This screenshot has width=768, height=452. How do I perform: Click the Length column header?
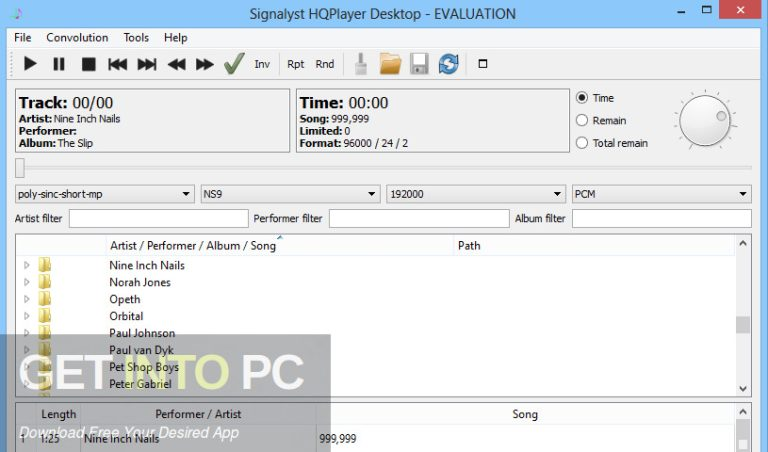59,414
